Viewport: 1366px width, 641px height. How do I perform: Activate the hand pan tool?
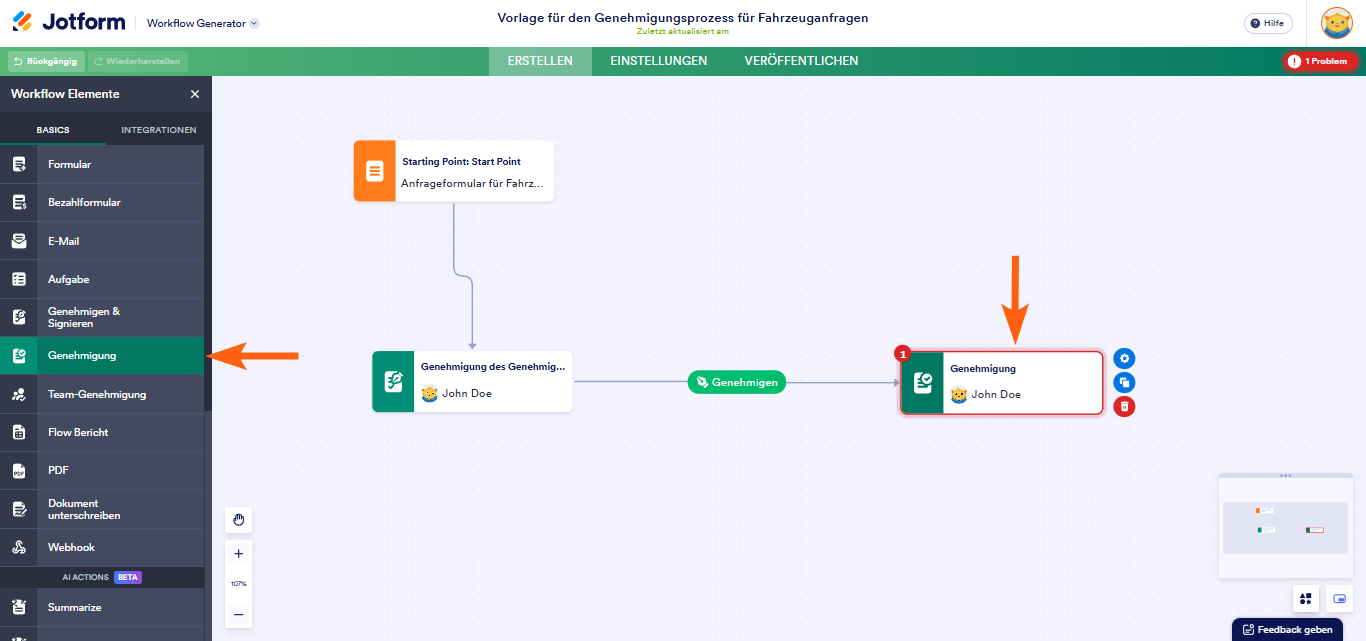tap(238, 520)
